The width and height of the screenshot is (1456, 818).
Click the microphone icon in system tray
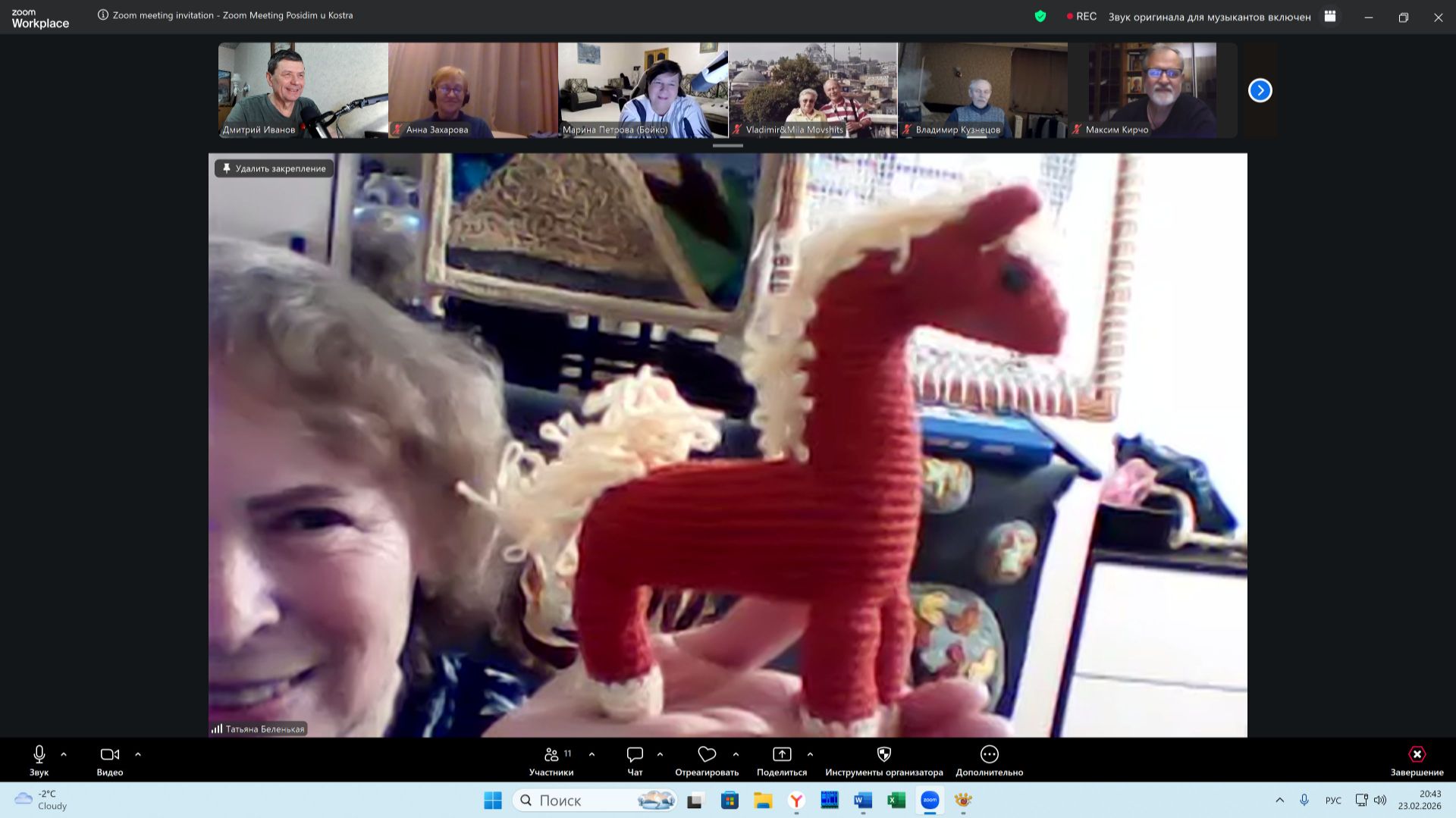coord(1304,800)
